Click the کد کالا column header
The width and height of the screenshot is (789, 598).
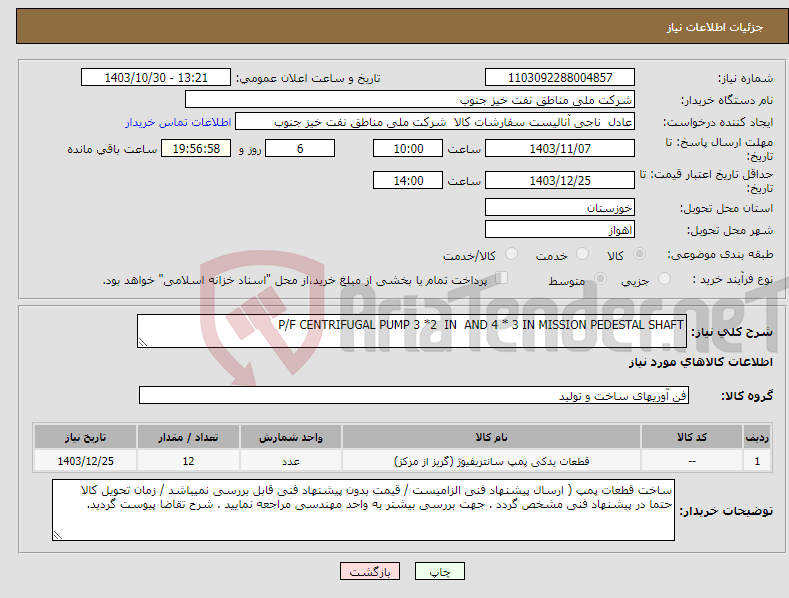(x=692, y=437)
